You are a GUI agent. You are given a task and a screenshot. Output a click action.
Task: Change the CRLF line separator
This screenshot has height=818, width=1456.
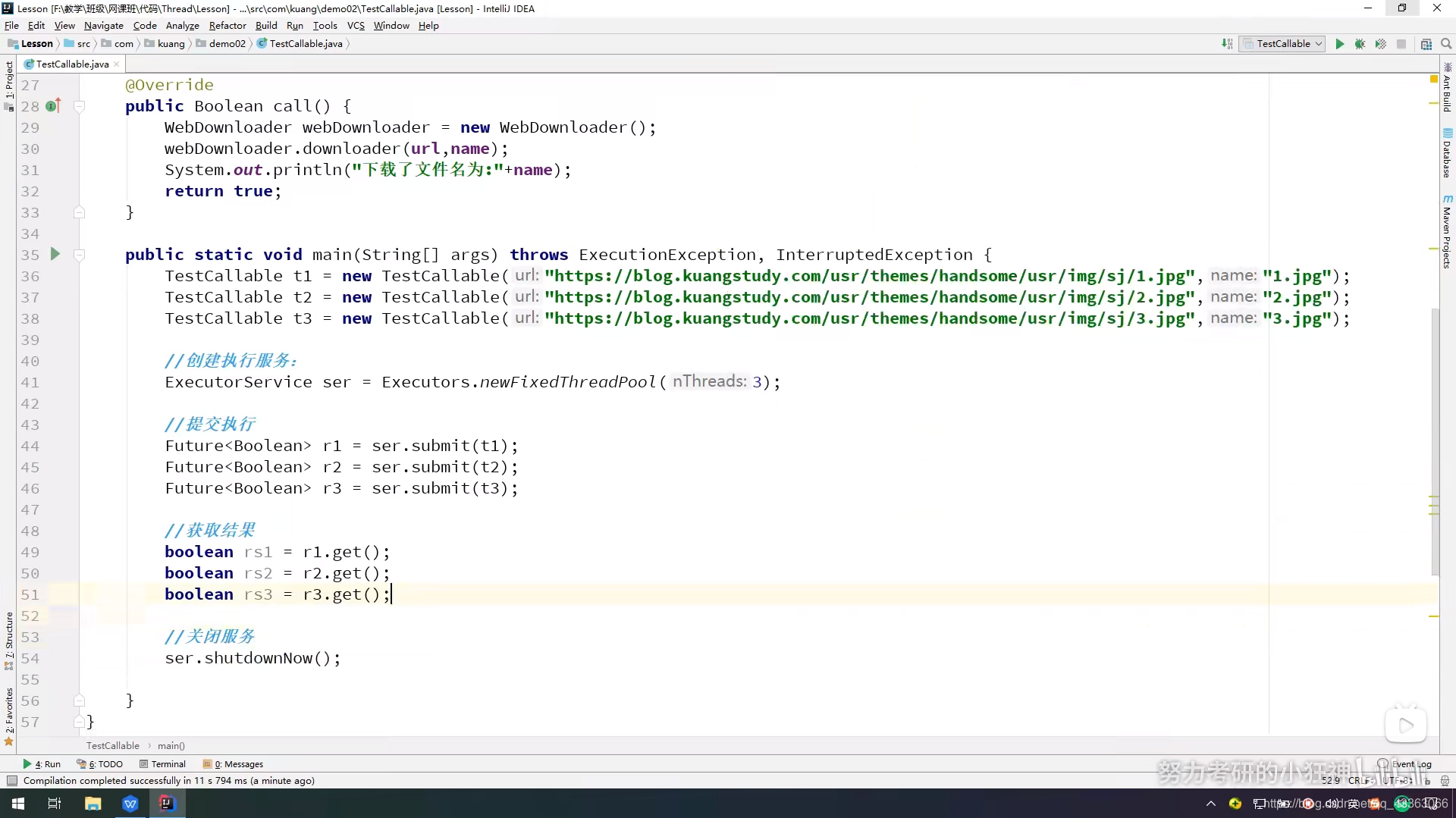click(1361, 781)
